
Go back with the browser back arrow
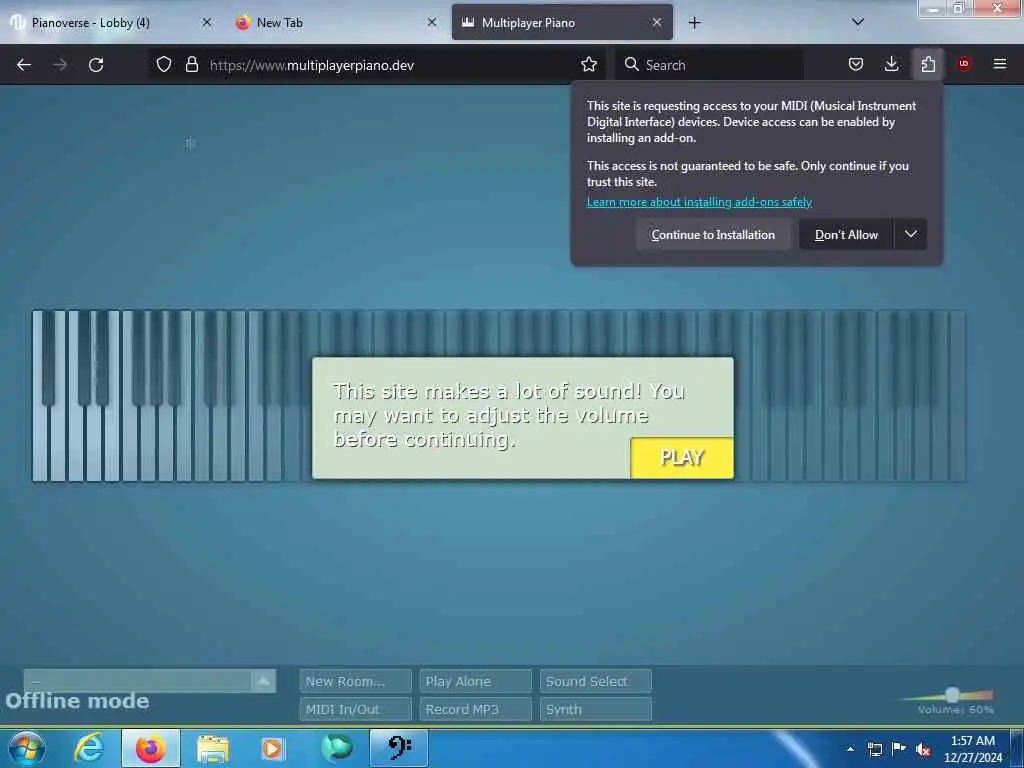24,65
